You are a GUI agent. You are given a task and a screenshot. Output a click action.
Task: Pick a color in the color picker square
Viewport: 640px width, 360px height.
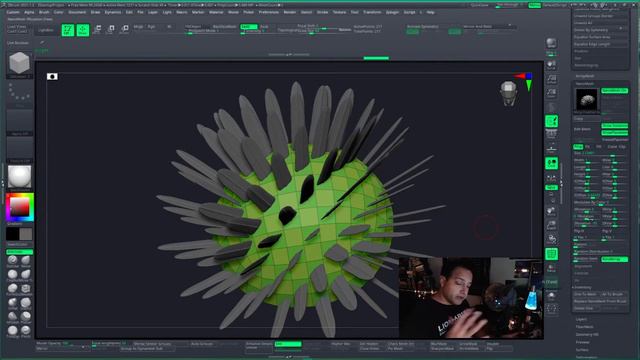(19, 207)
